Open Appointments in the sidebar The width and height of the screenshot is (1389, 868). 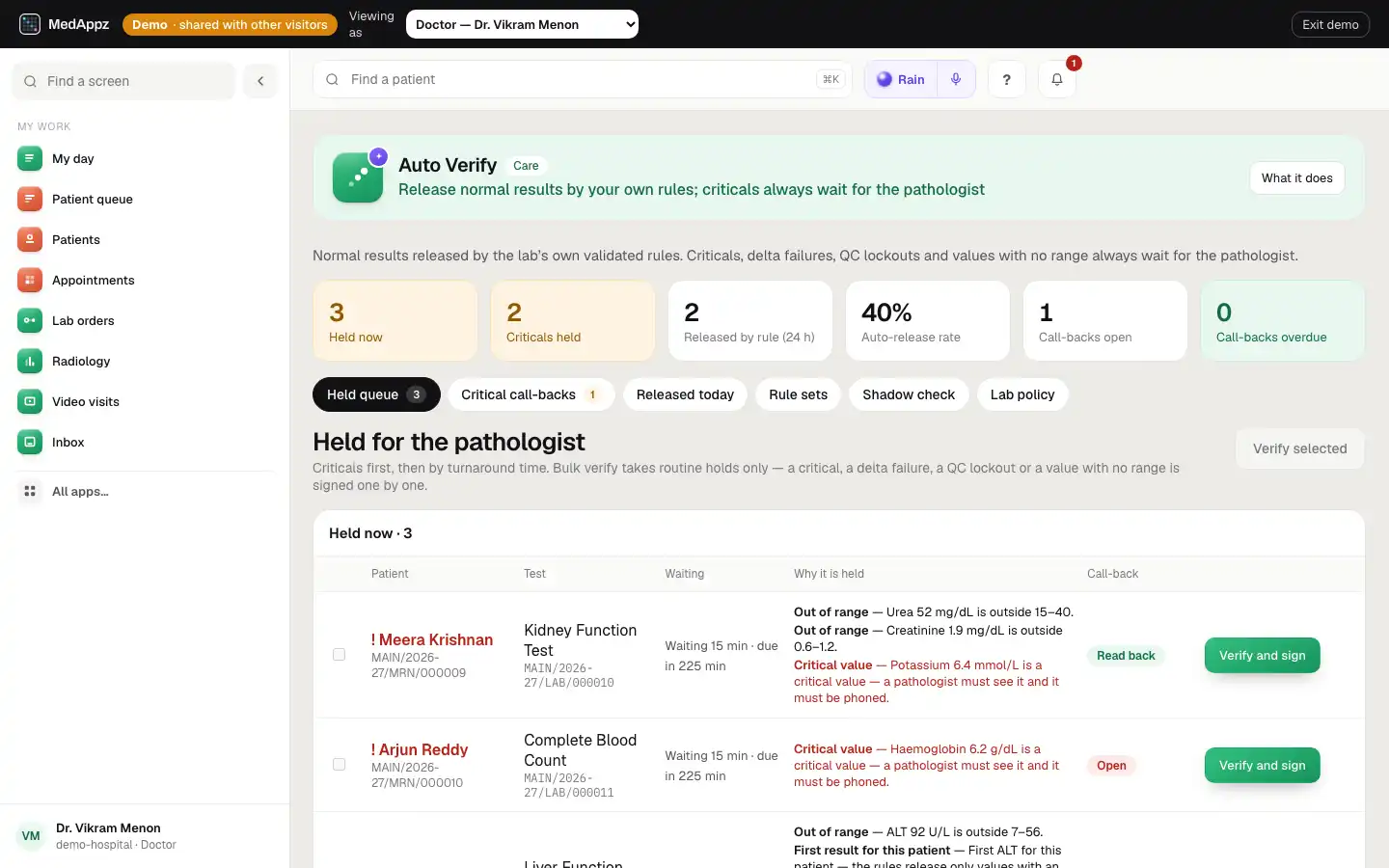[93, 280]
